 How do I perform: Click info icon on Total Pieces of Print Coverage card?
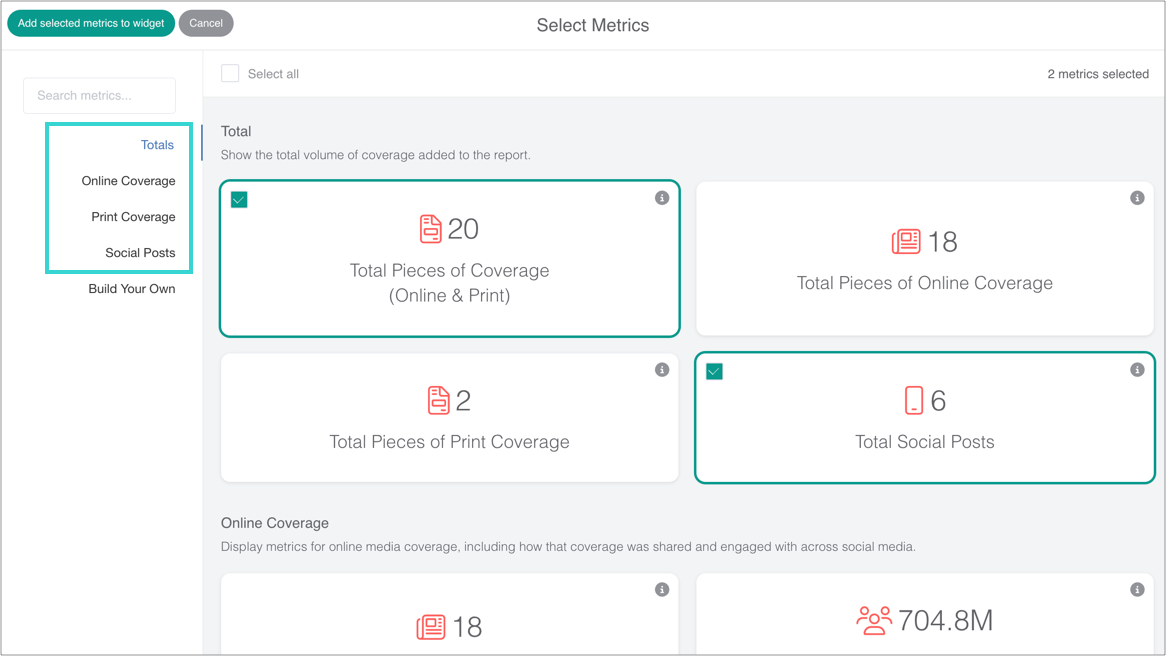[662, 370]
